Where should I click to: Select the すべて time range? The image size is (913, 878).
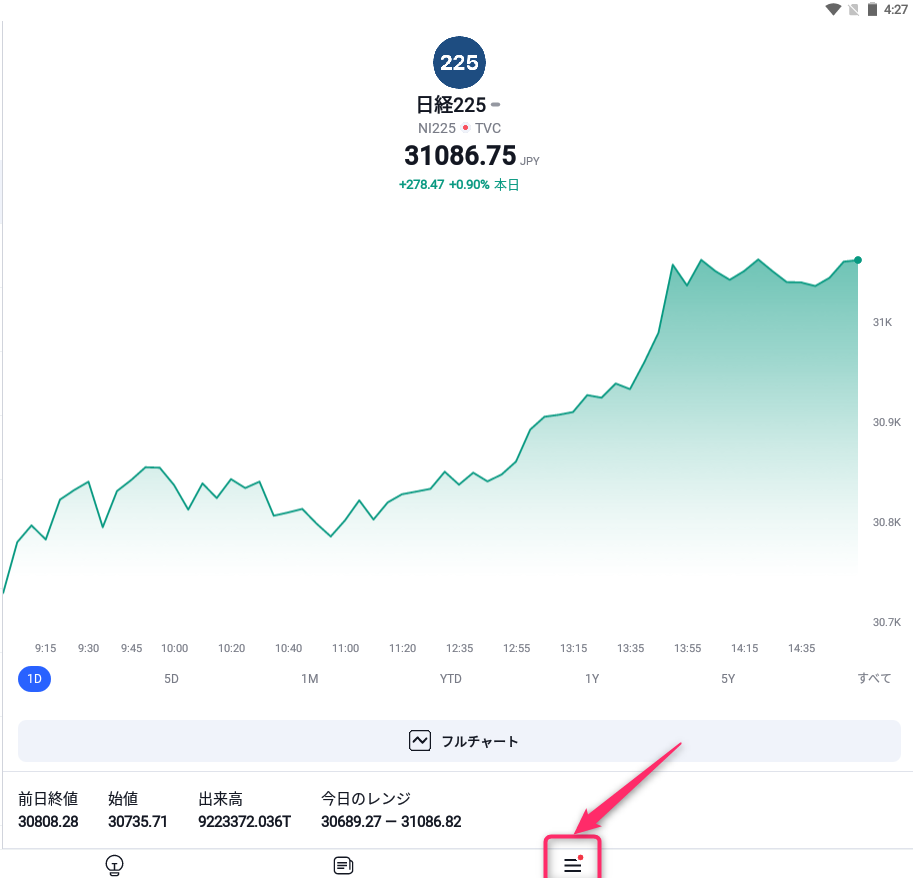point(875,678)
